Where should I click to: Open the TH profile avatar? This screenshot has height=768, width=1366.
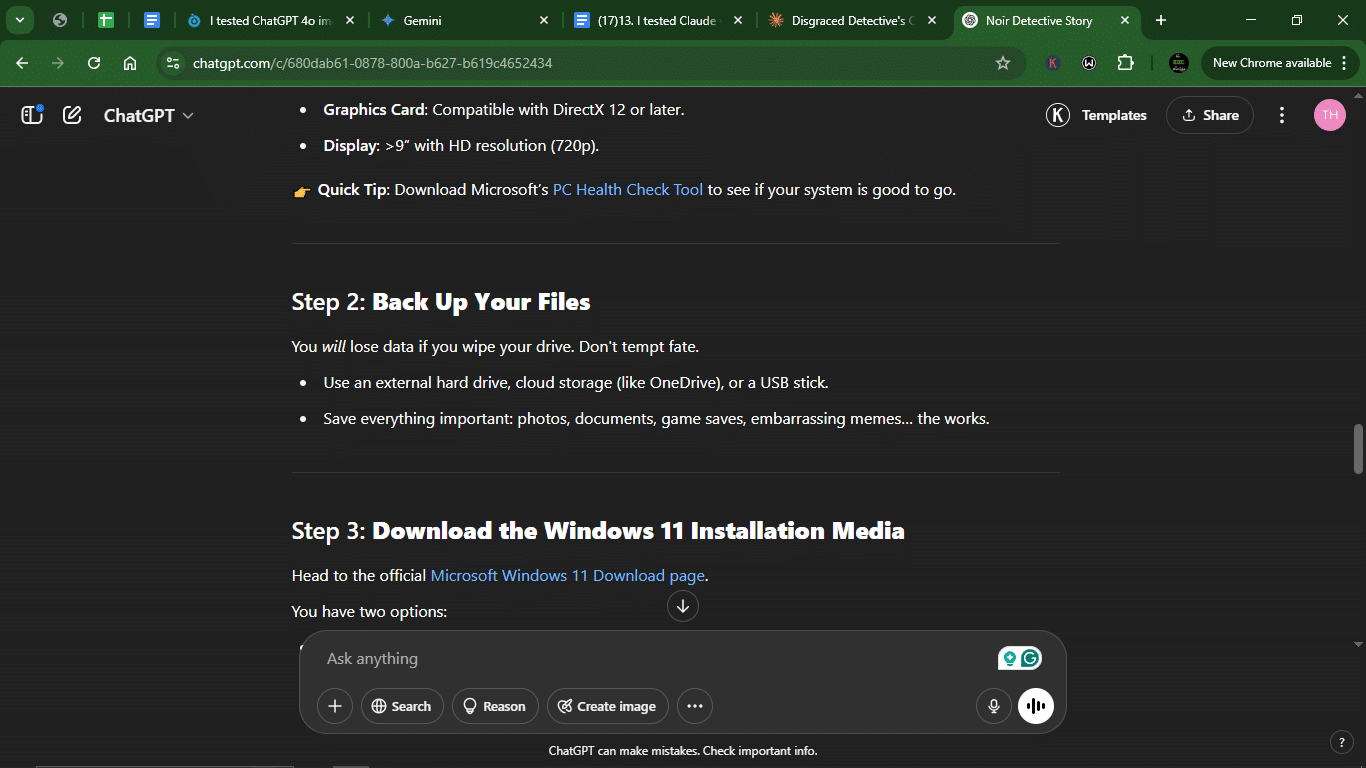pos(1329,115)
